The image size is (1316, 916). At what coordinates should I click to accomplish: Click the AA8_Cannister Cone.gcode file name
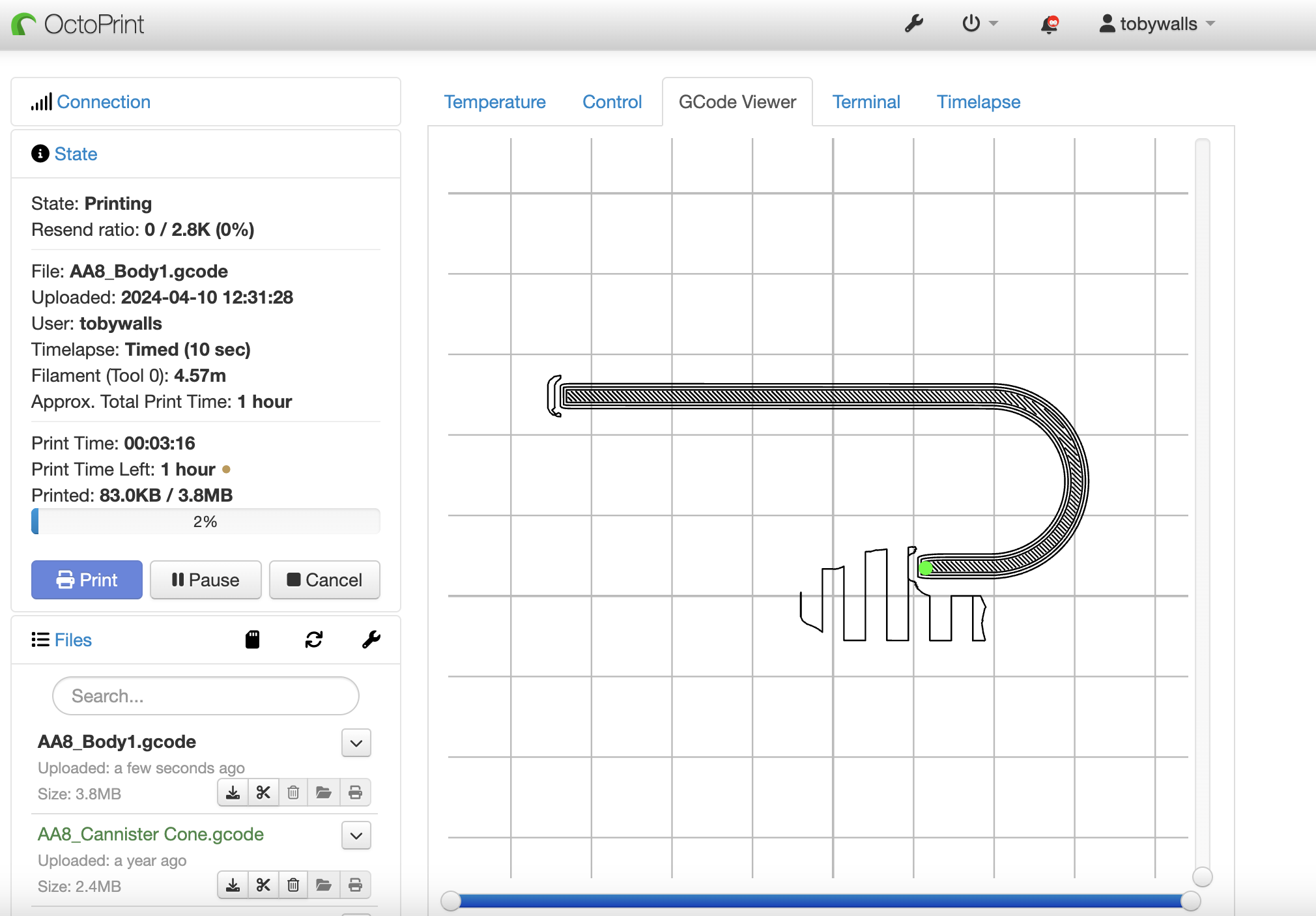[150, 834]
